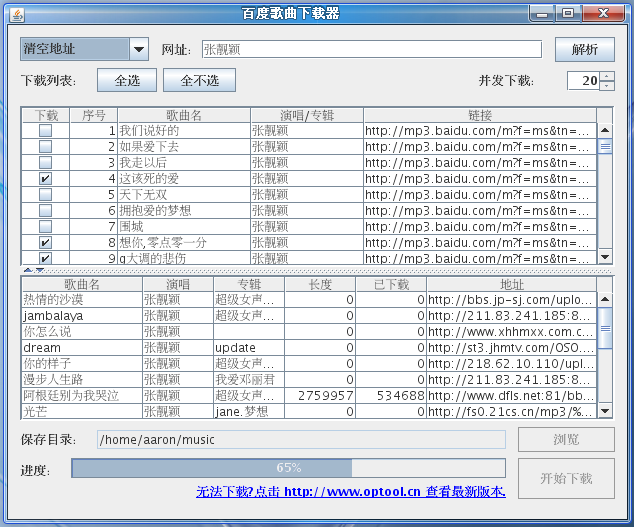The image size is (634, 527).
Task: Uncheck the box for 想你,零点零一分
Action: [x=45, y=243]
